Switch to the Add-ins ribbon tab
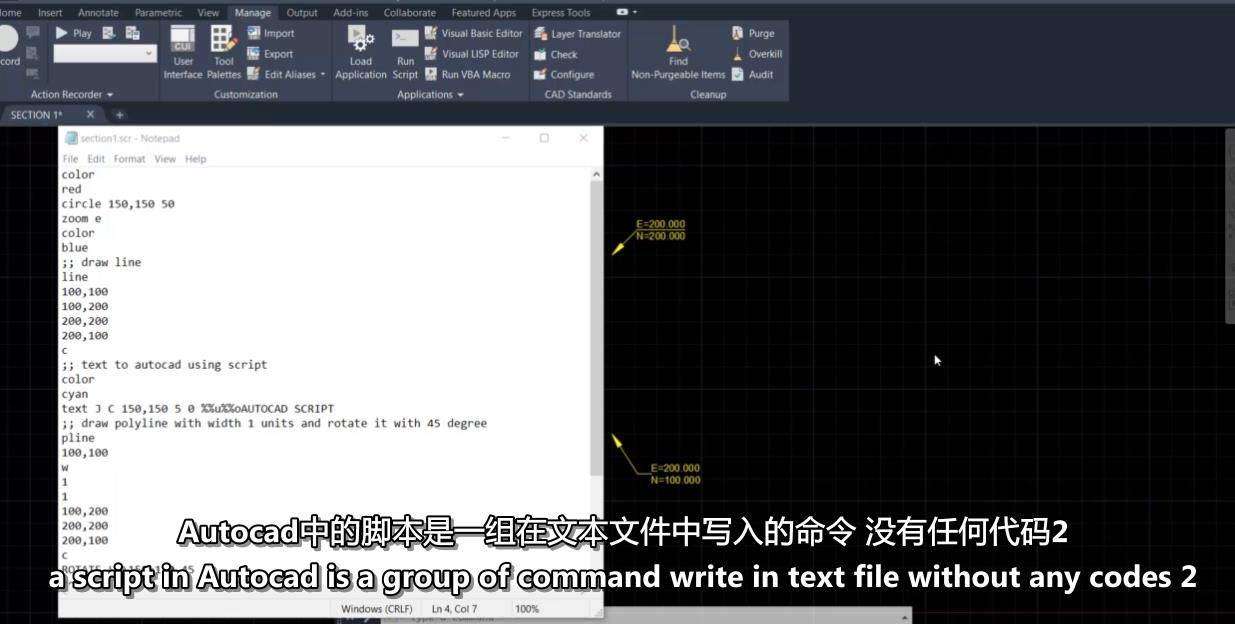Image resolution: width=1235 pixels, height=624 pixels. [350, 12]
